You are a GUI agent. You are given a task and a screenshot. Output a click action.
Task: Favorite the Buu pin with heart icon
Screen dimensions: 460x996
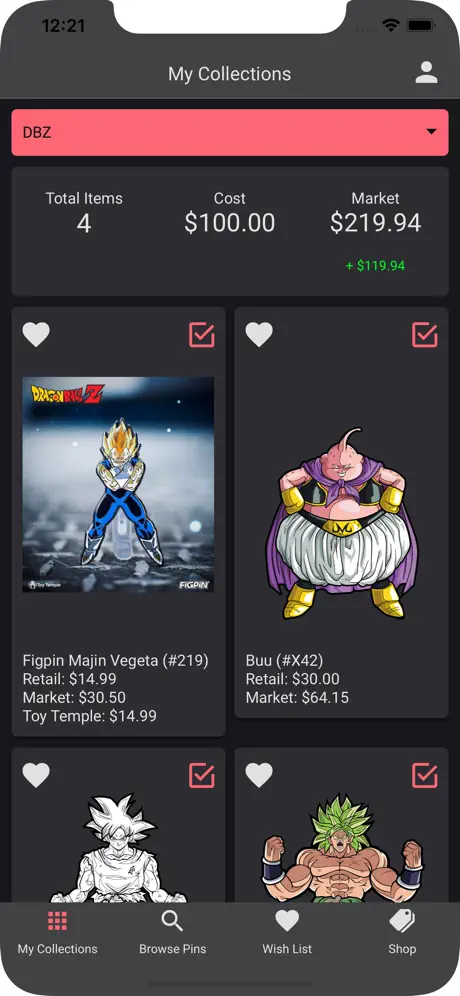259,335
